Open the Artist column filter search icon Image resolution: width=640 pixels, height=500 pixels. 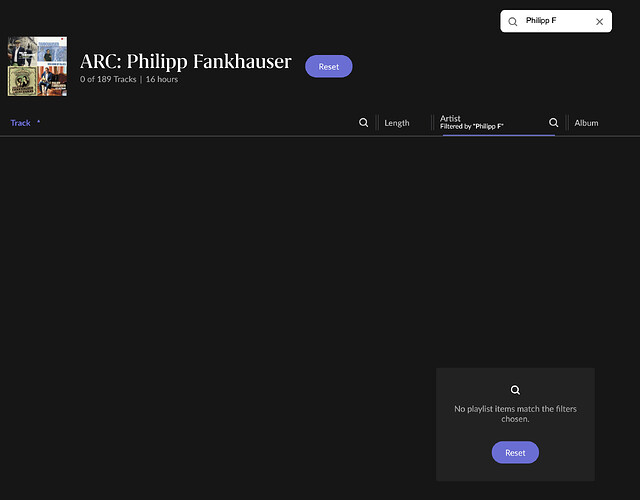[553, 123]
